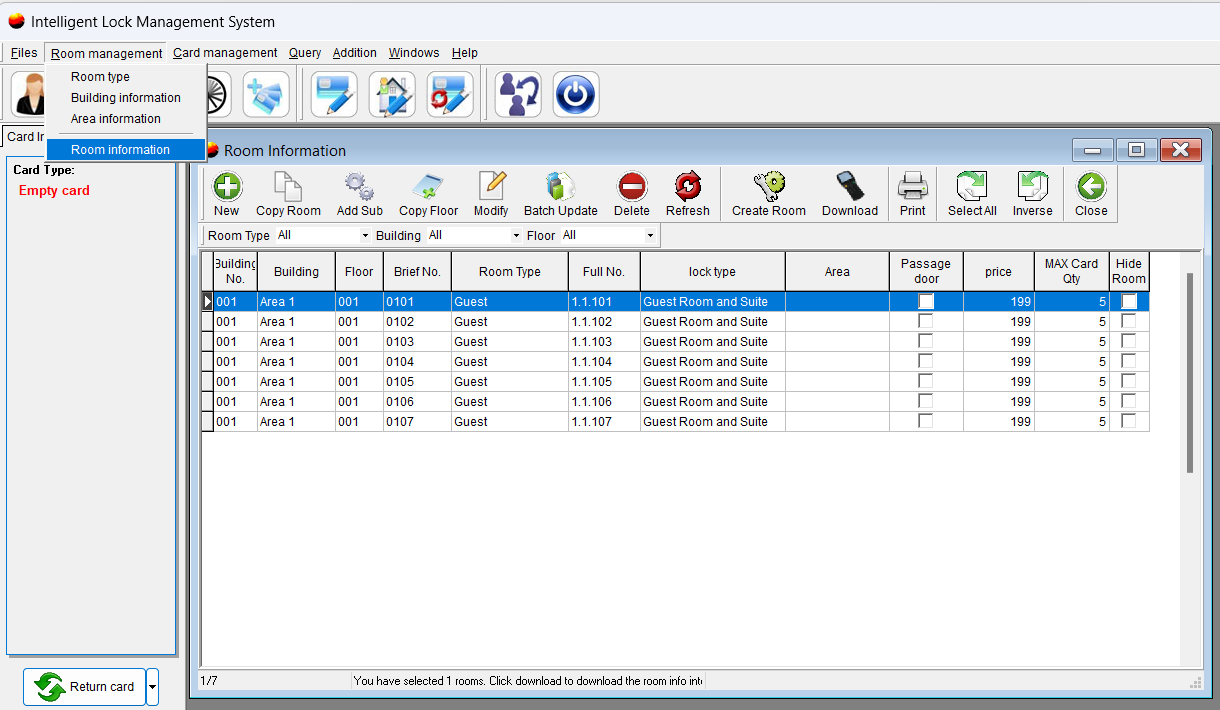Toggle Passage door checkbox for room 0106

pos(926,402)
